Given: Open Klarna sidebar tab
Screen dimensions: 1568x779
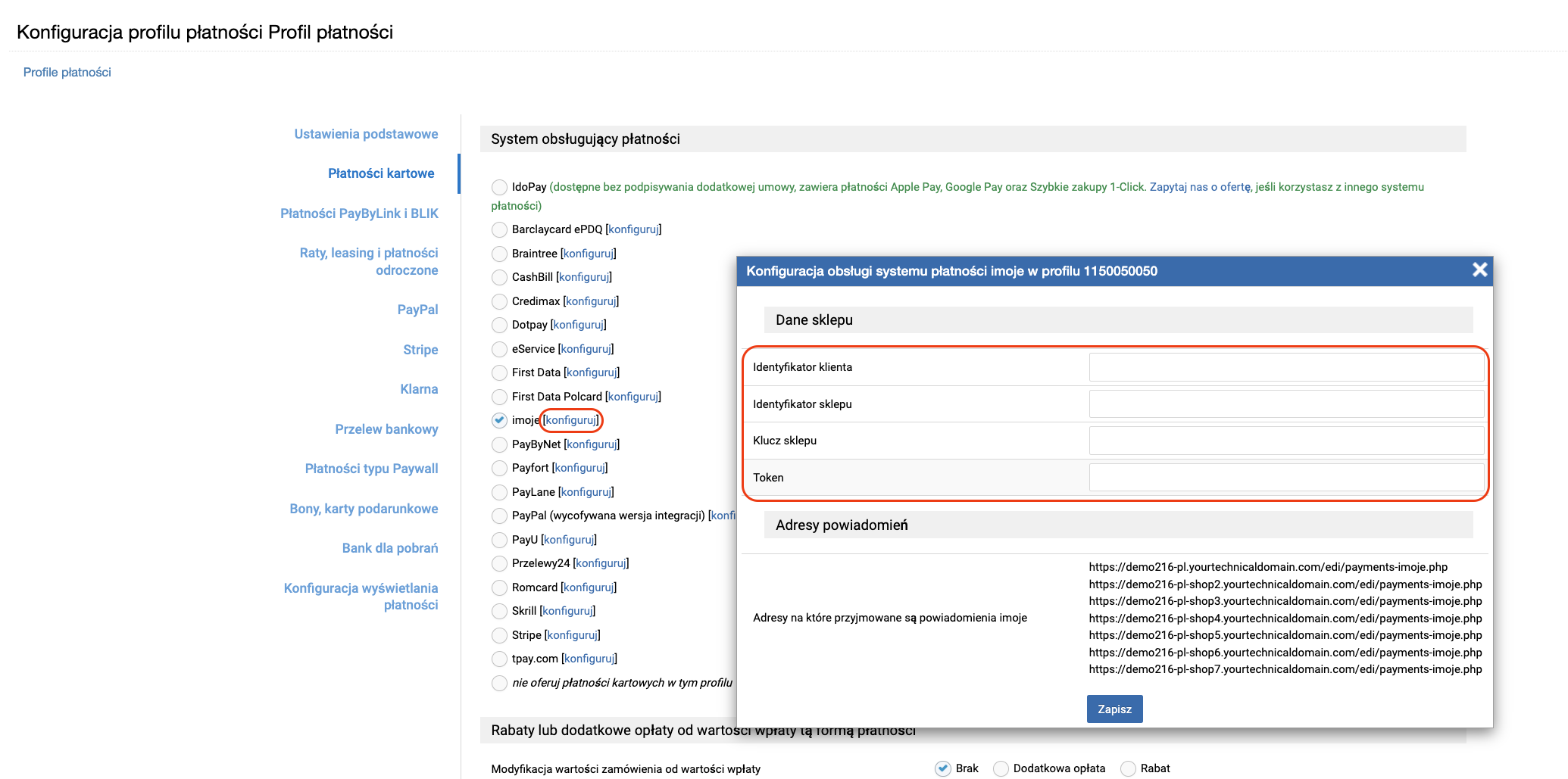Looking at the screenshot, I should point(419,389).
